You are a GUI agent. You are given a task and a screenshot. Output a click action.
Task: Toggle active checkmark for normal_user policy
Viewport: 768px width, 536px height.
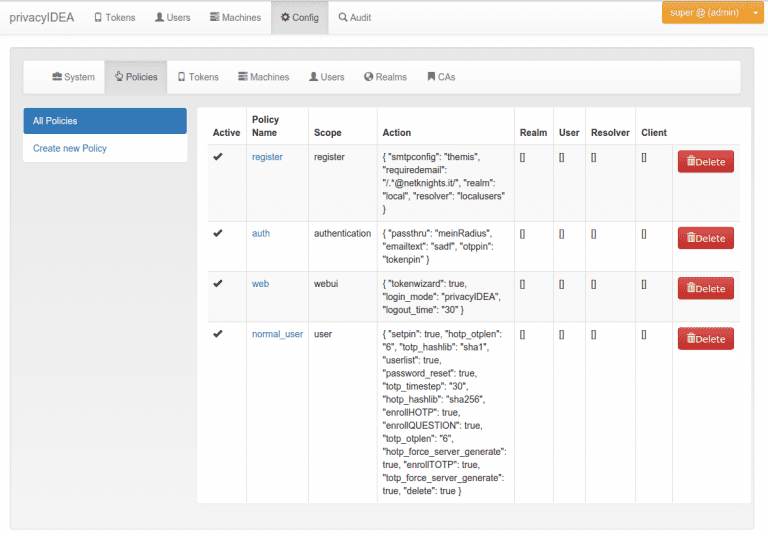(x=218, y=334)
